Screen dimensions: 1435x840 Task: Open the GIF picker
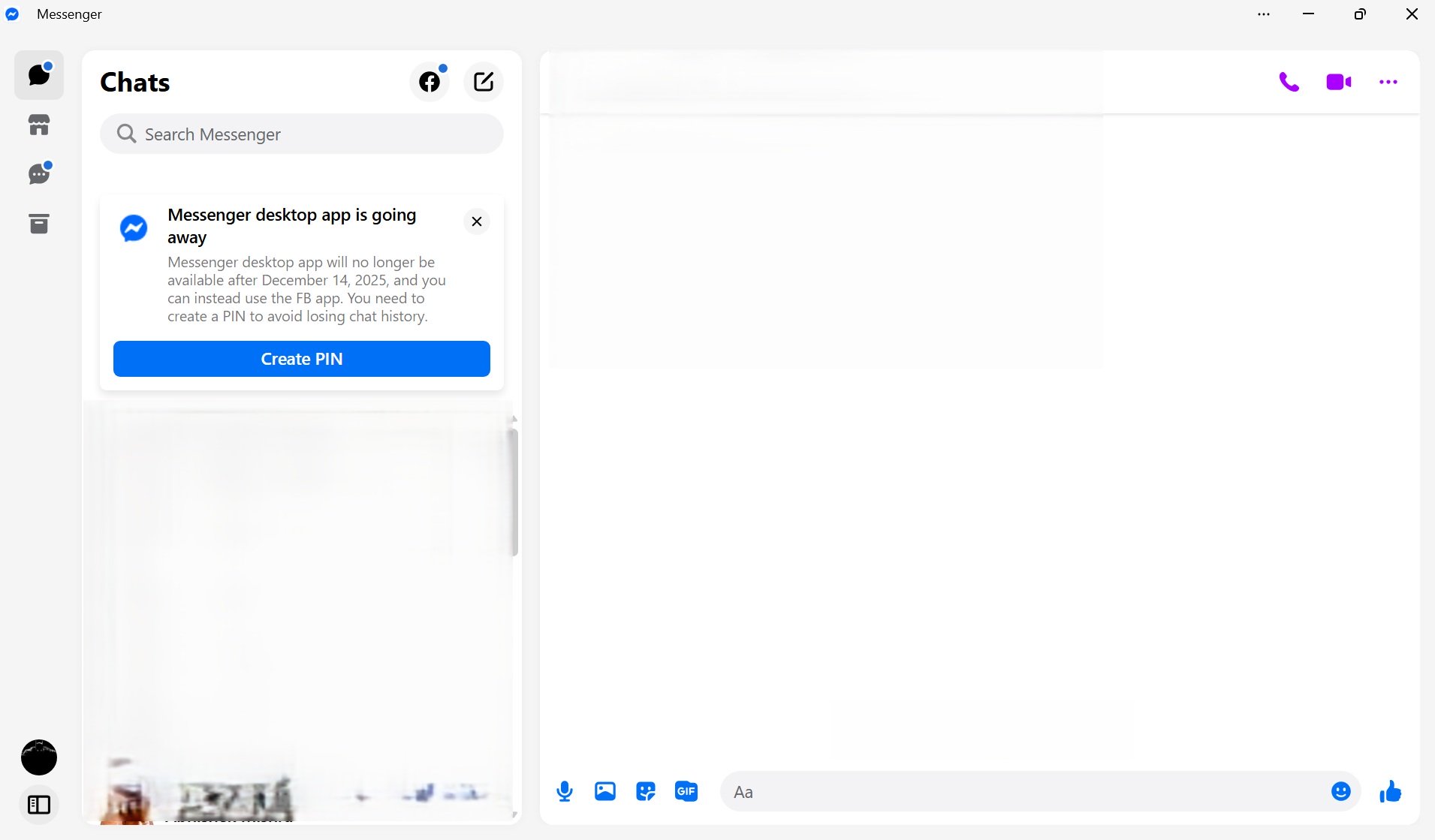[686, 791]
